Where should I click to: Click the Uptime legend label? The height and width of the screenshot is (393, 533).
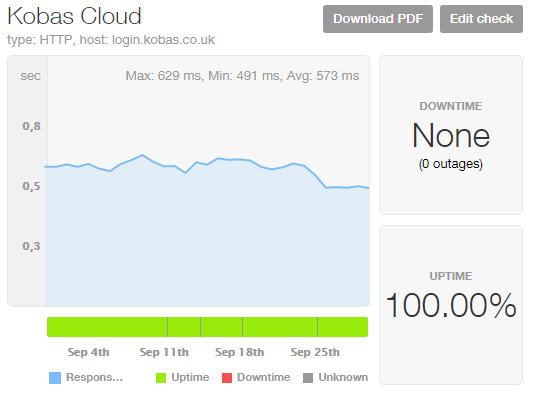[190, 377]
